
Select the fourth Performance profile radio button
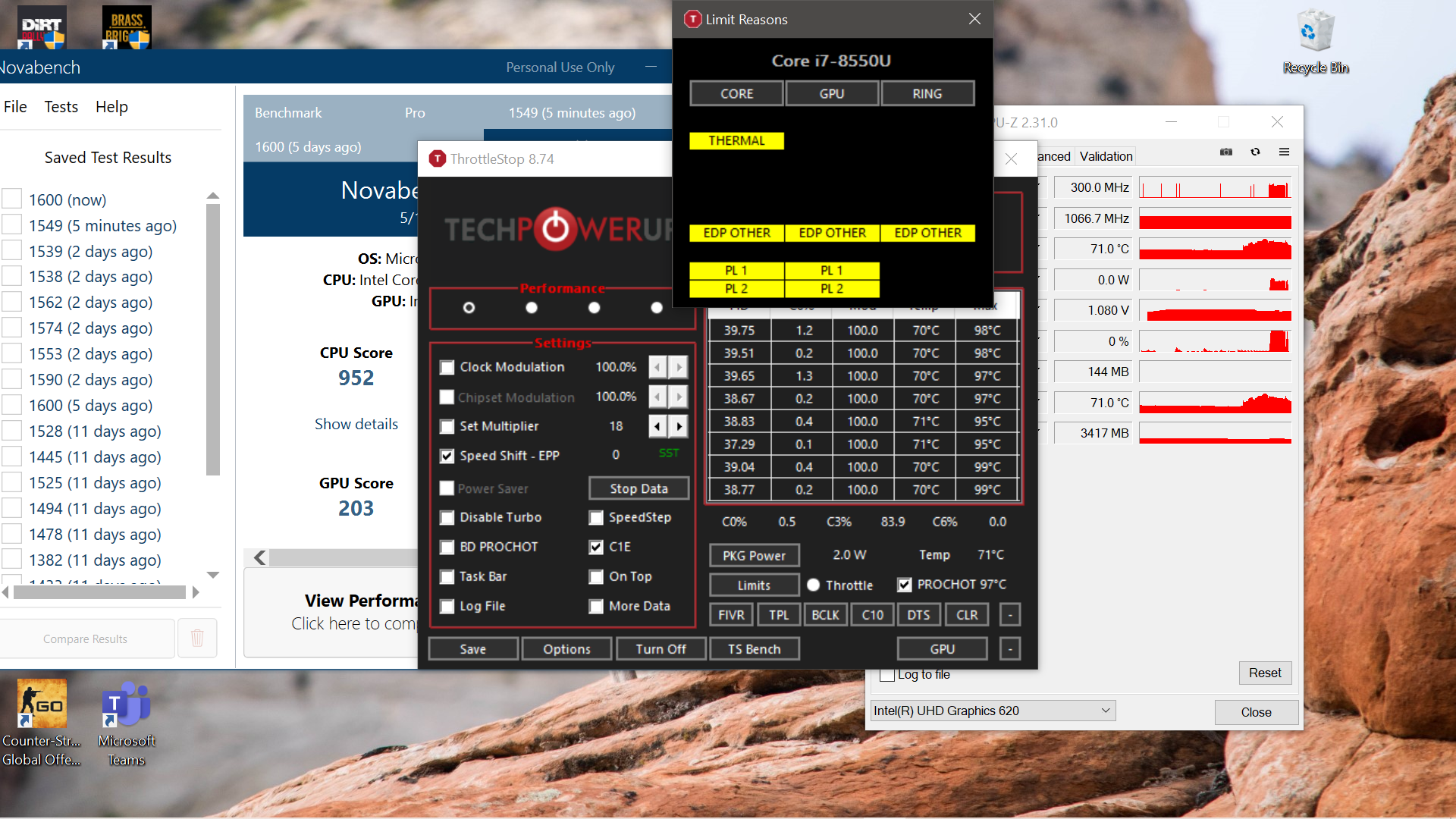coord(657,307)
